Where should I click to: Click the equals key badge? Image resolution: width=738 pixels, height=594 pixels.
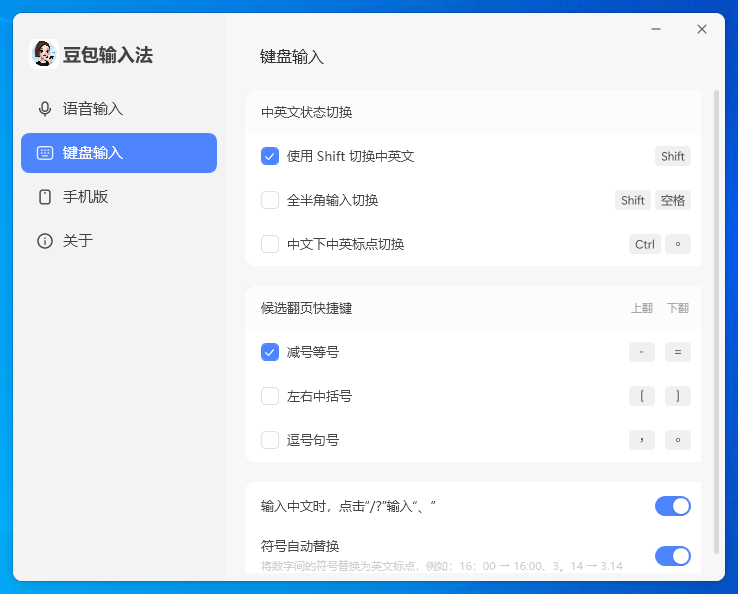pos(678,352)
